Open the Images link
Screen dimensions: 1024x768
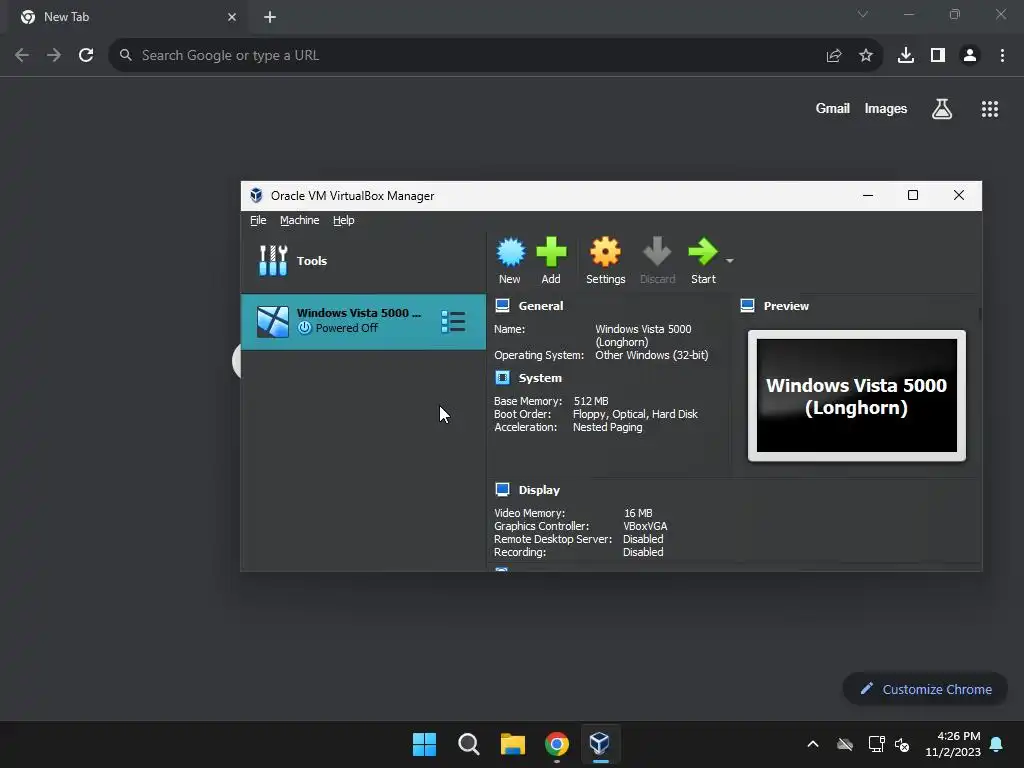coord(886,108)
